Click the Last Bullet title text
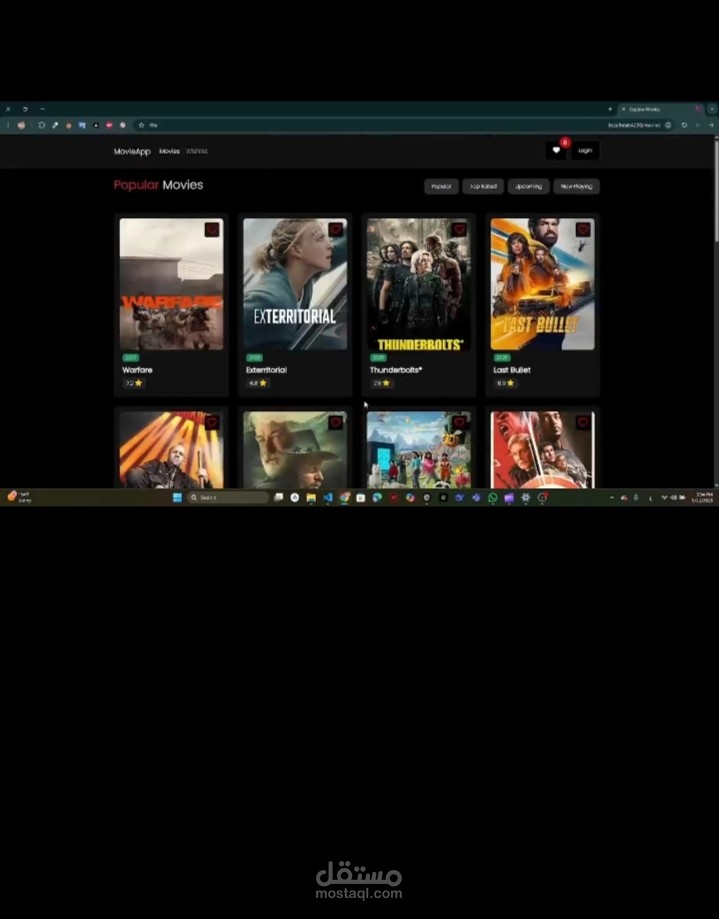Screen dimensions: 719x919 tap(512, 370)
